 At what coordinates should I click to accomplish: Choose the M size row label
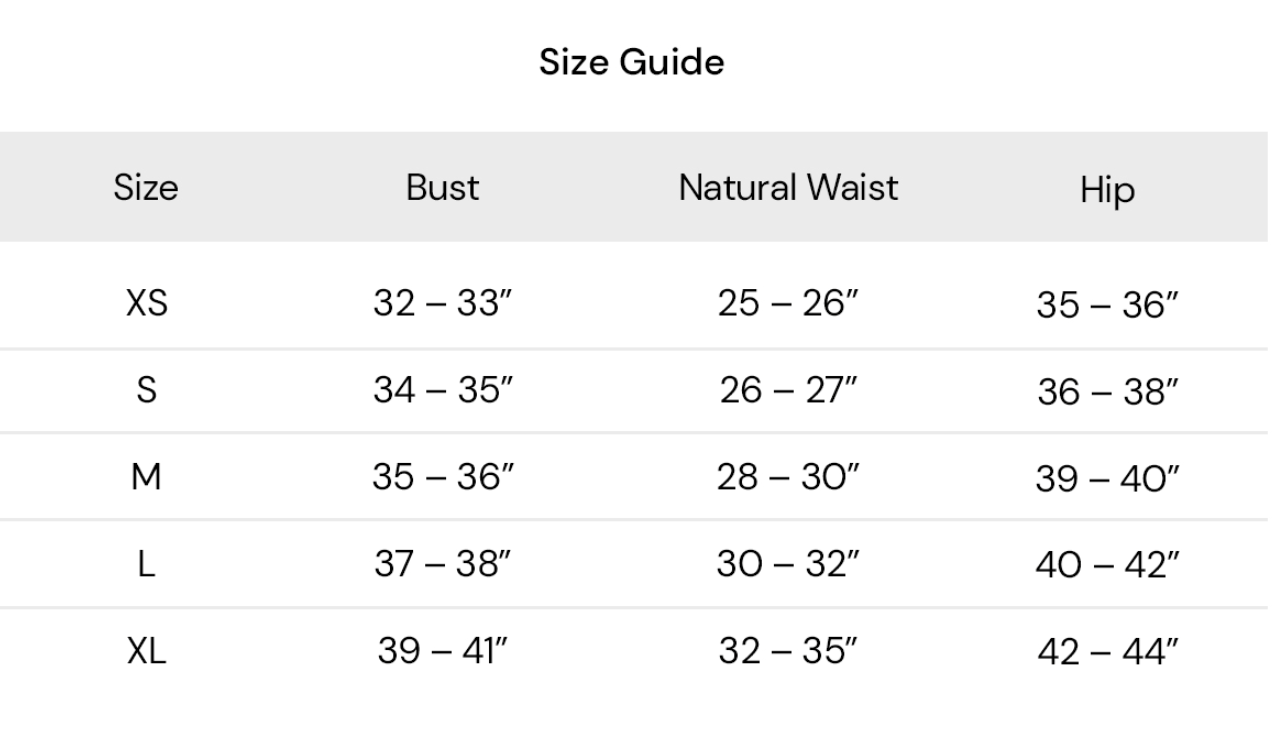[x=146, y=478]
